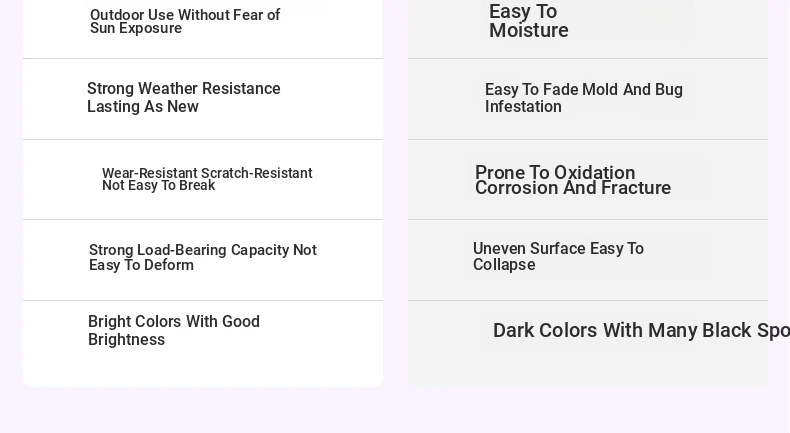Click divider between Strong Weather and Wear-Resistant rows

coord(203,140)
